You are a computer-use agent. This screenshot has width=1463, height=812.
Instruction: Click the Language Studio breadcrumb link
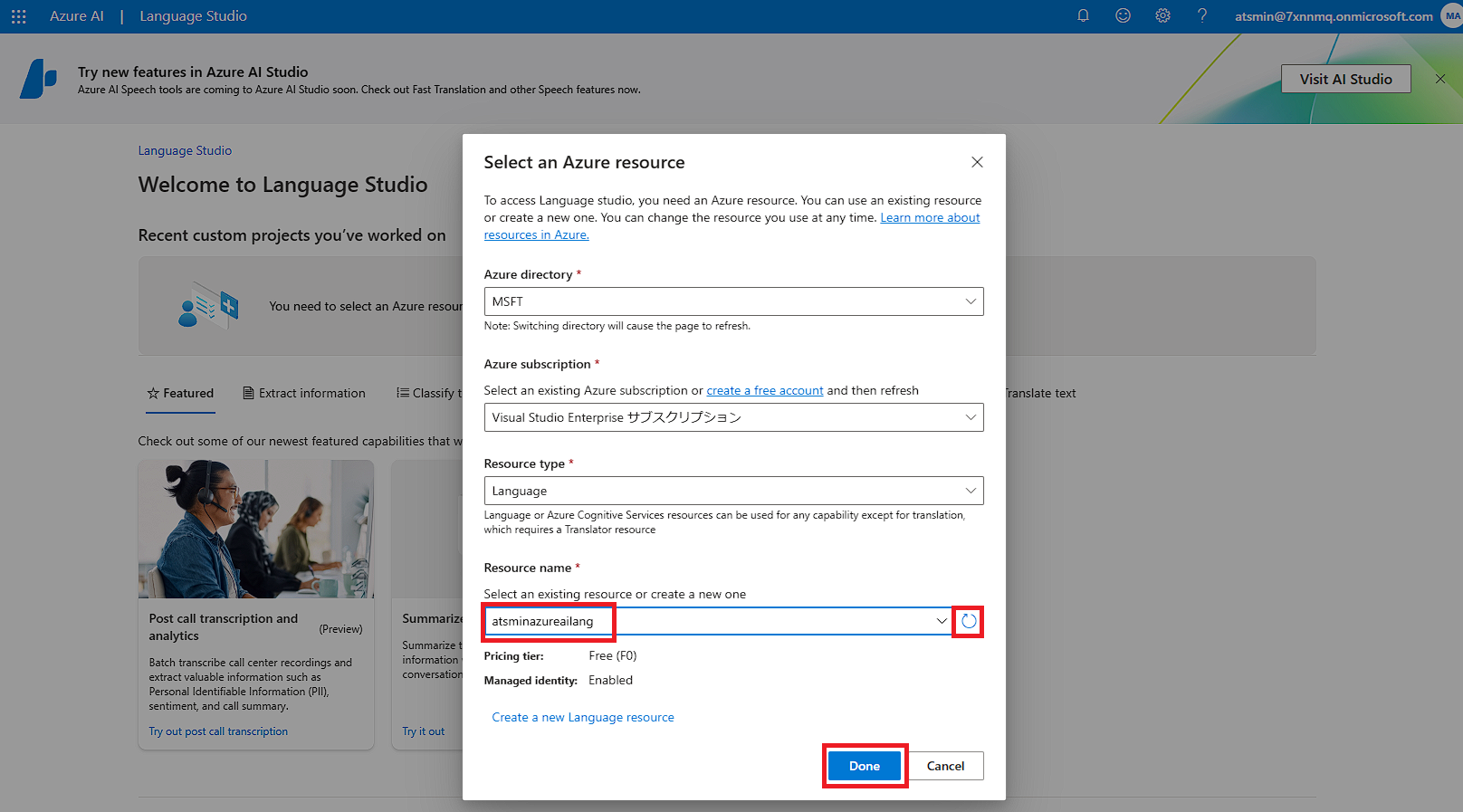point(185,150)
